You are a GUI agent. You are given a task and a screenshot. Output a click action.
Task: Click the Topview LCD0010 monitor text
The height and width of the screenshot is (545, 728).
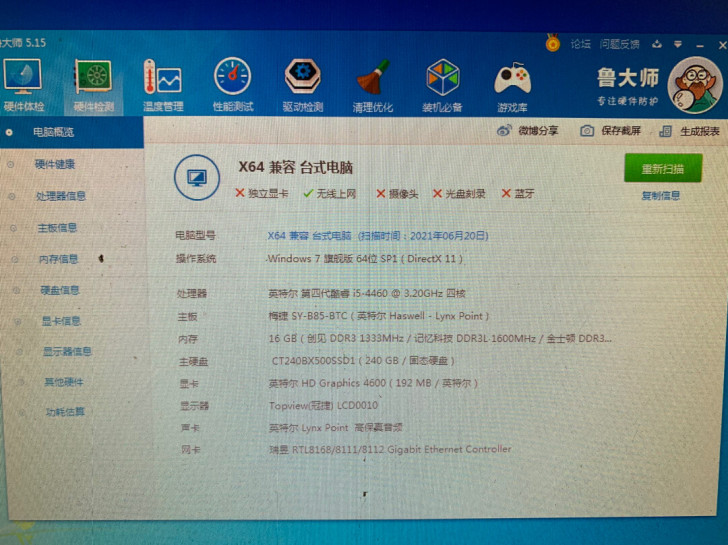tap(323, 405)
